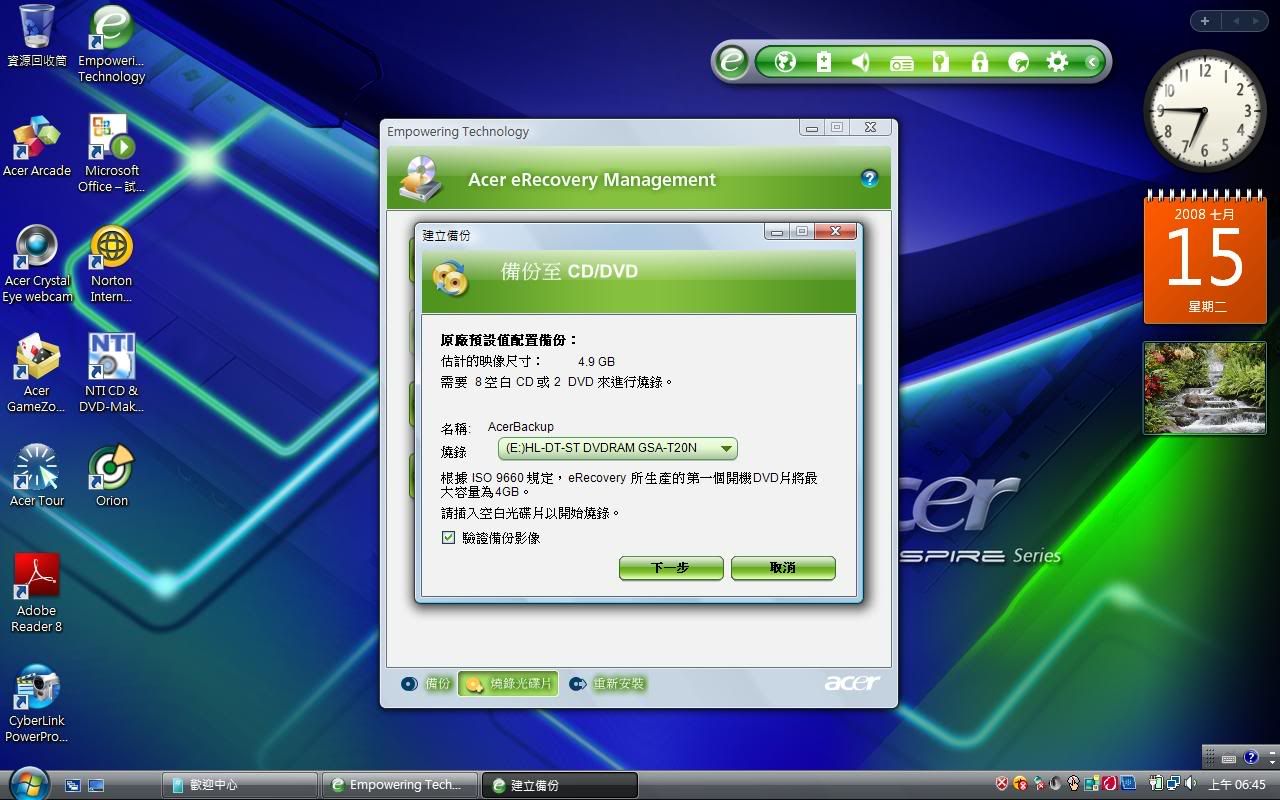Collapse the Empowering toolbar with its arrow
This screenshot has height=800, width=1280.
[1092, 62]
